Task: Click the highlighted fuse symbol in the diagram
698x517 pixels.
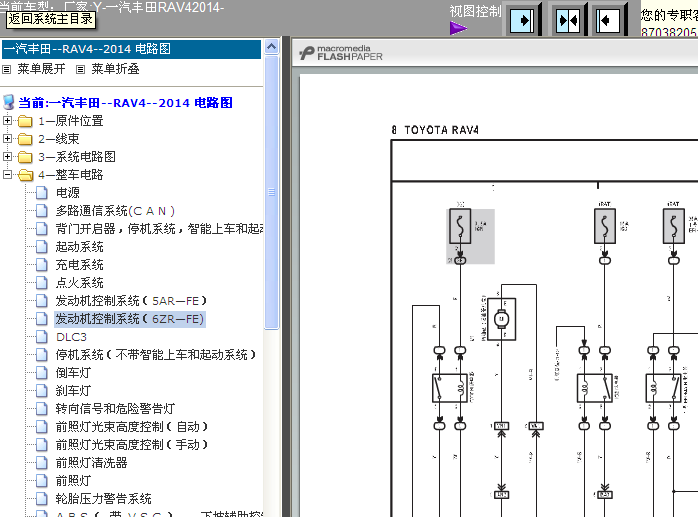Action: pos(460,226)
